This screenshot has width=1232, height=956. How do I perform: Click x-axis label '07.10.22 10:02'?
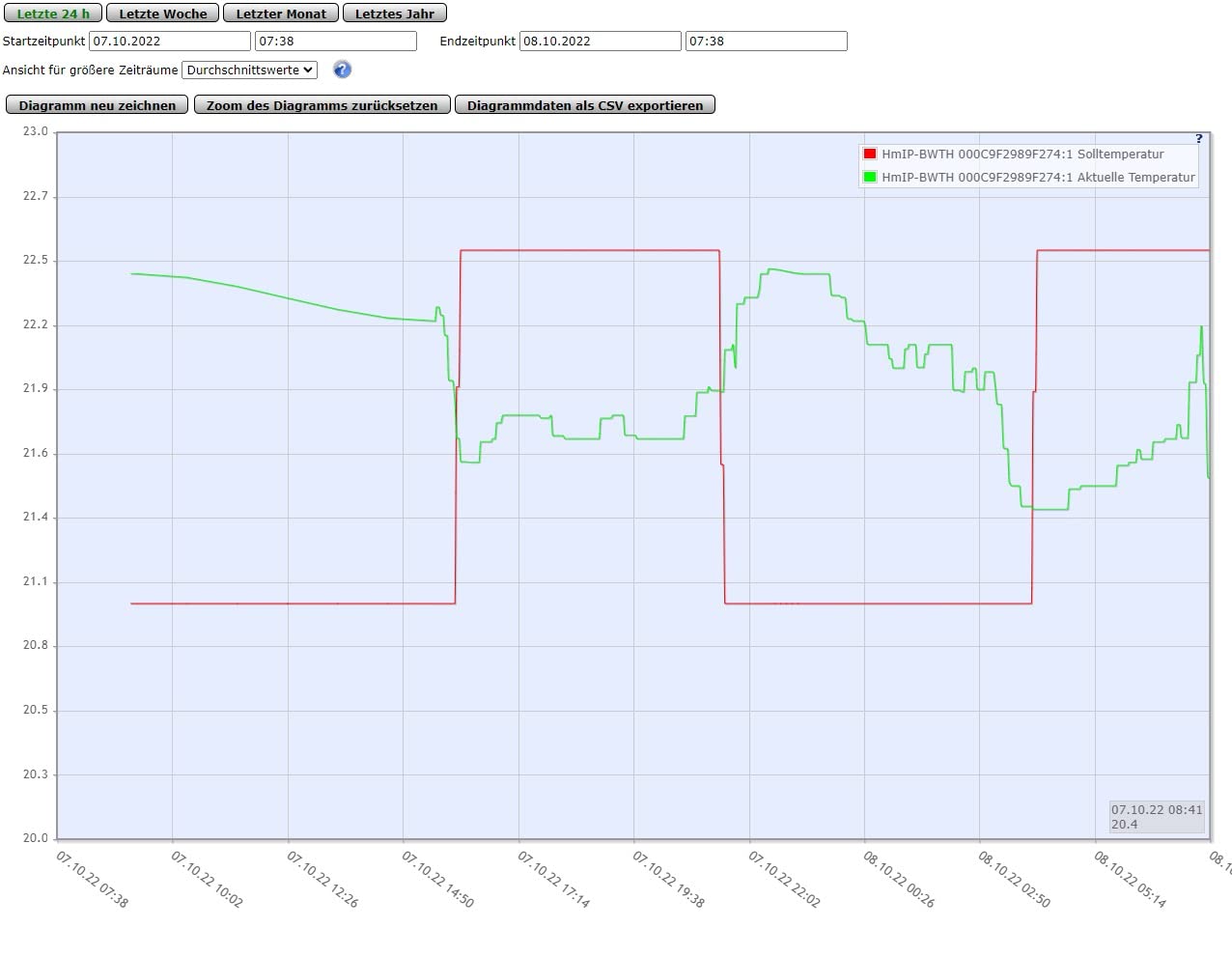tap(207, 879)
